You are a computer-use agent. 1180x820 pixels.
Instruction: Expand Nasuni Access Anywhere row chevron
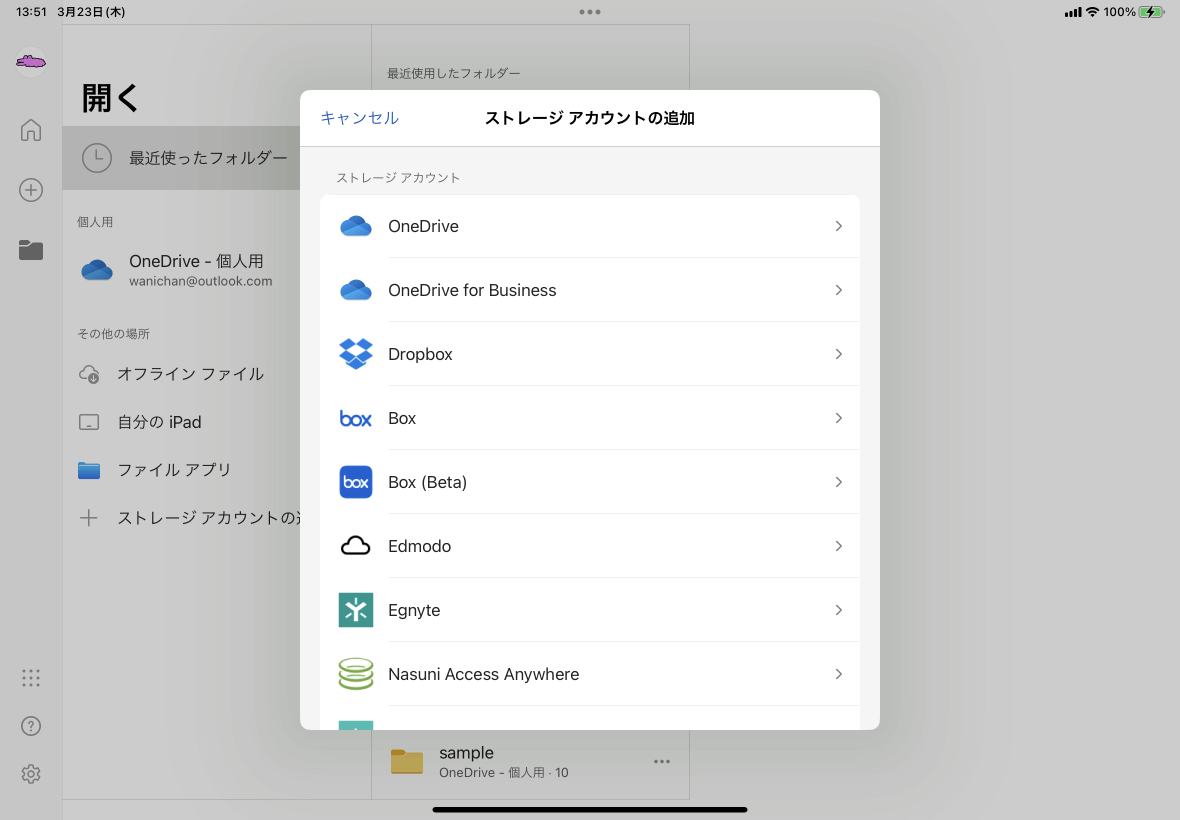tap(838, 674)
